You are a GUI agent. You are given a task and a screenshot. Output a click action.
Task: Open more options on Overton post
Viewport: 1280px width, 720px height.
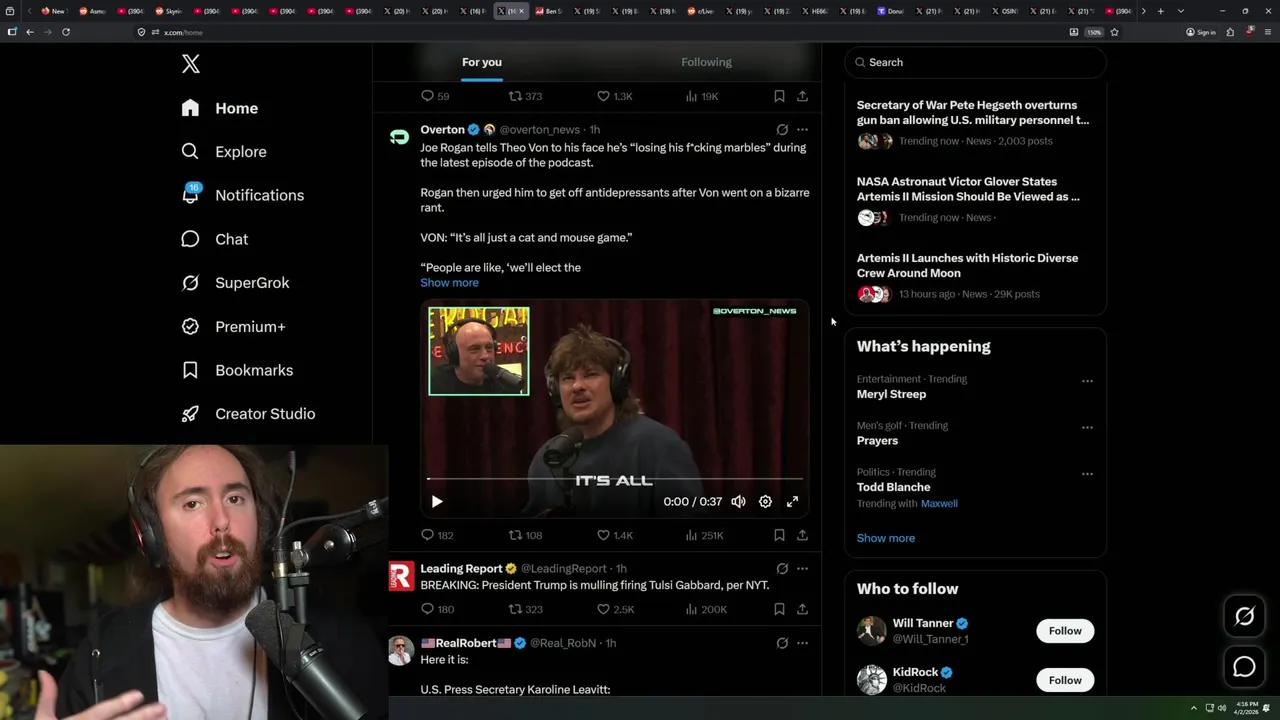click(x=802, y=129)
